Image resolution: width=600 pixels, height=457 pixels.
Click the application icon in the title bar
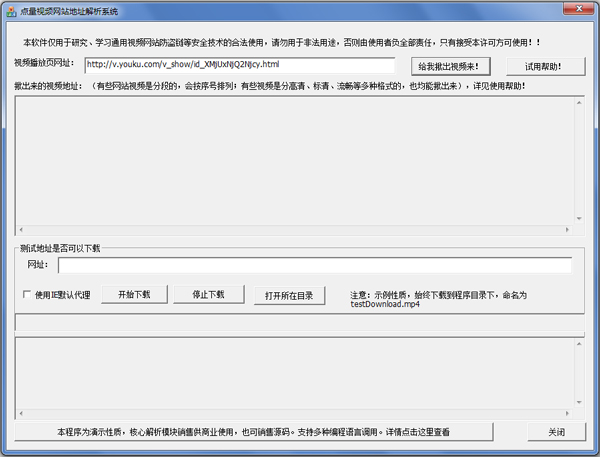click(x=11, y=11)
